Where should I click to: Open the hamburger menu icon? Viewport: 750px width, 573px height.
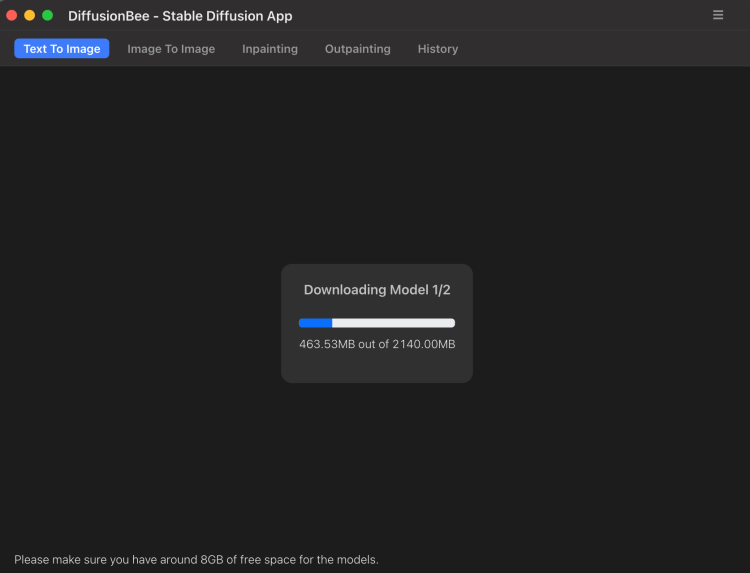(x=717, y=15)
